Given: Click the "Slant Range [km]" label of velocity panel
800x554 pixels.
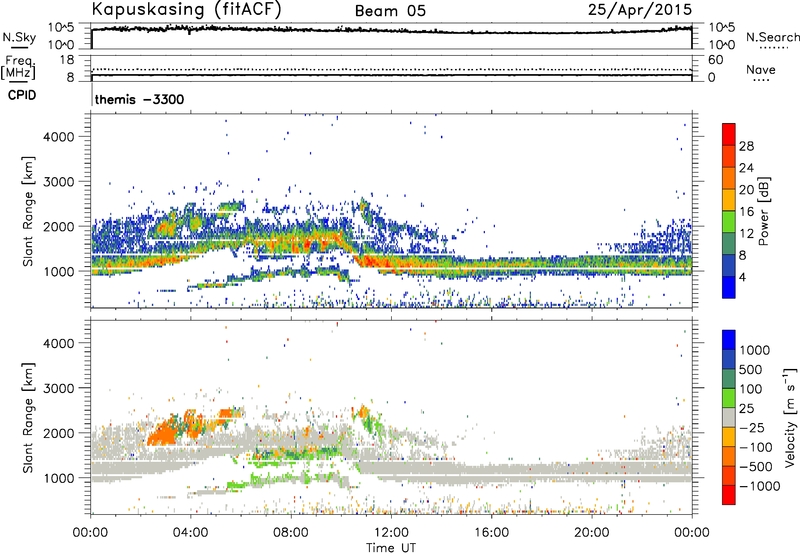Looking at the screenshot, I should pyautogui.click(x=28, y=417).
